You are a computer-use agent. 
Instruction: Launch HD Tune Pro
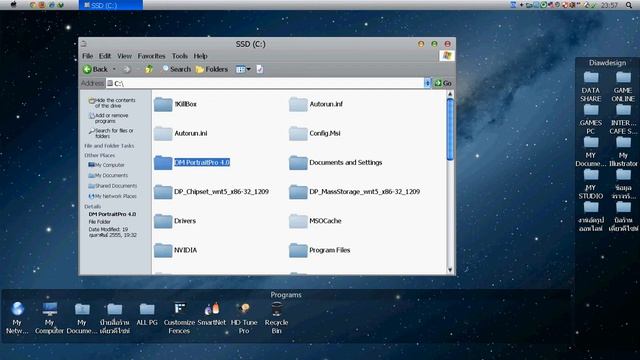coord(244,318)
